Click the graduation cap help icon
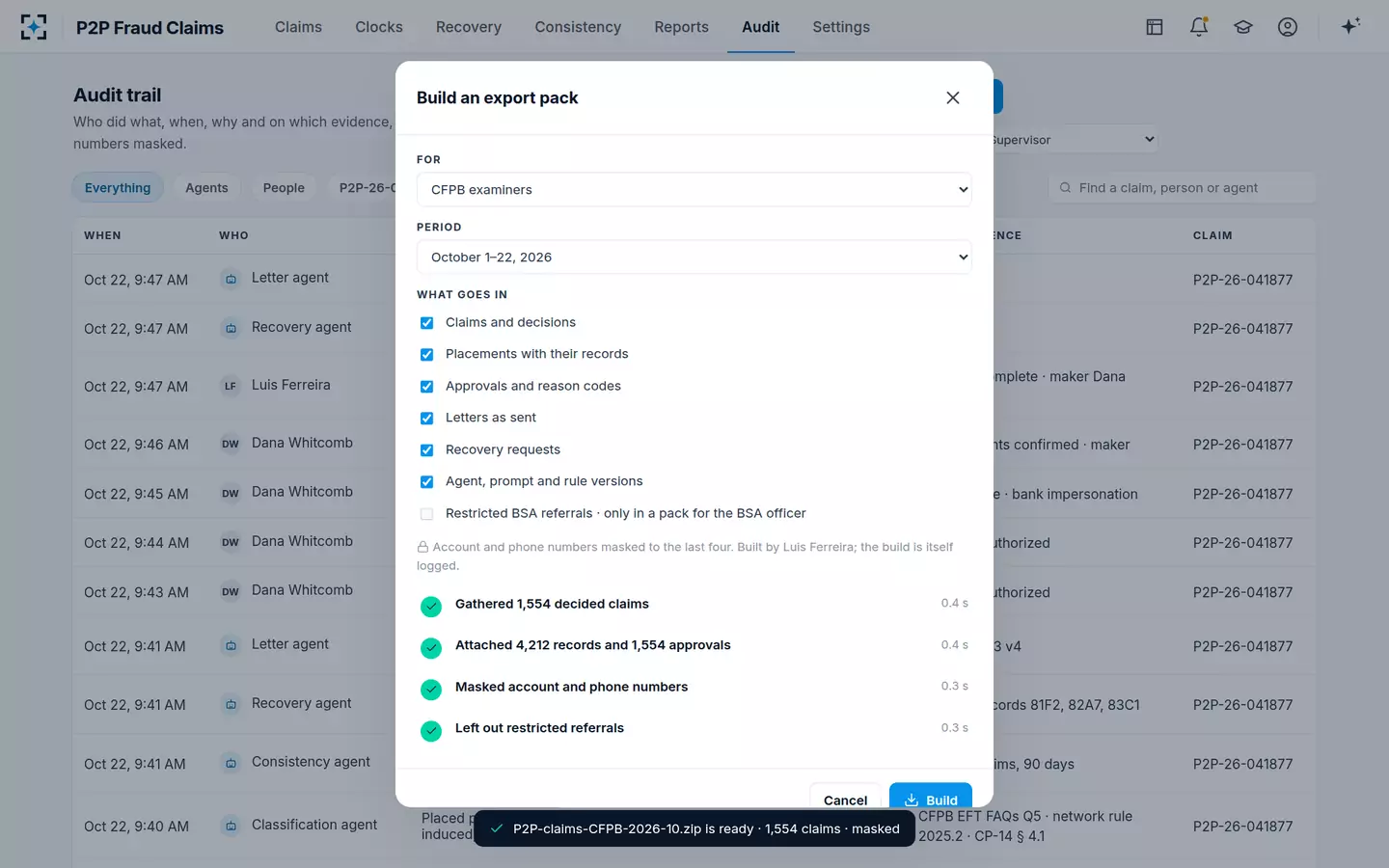Image resolution: width=1389 pixels, height=868 pixels. pyautogui.click(x=1243, y=27)
